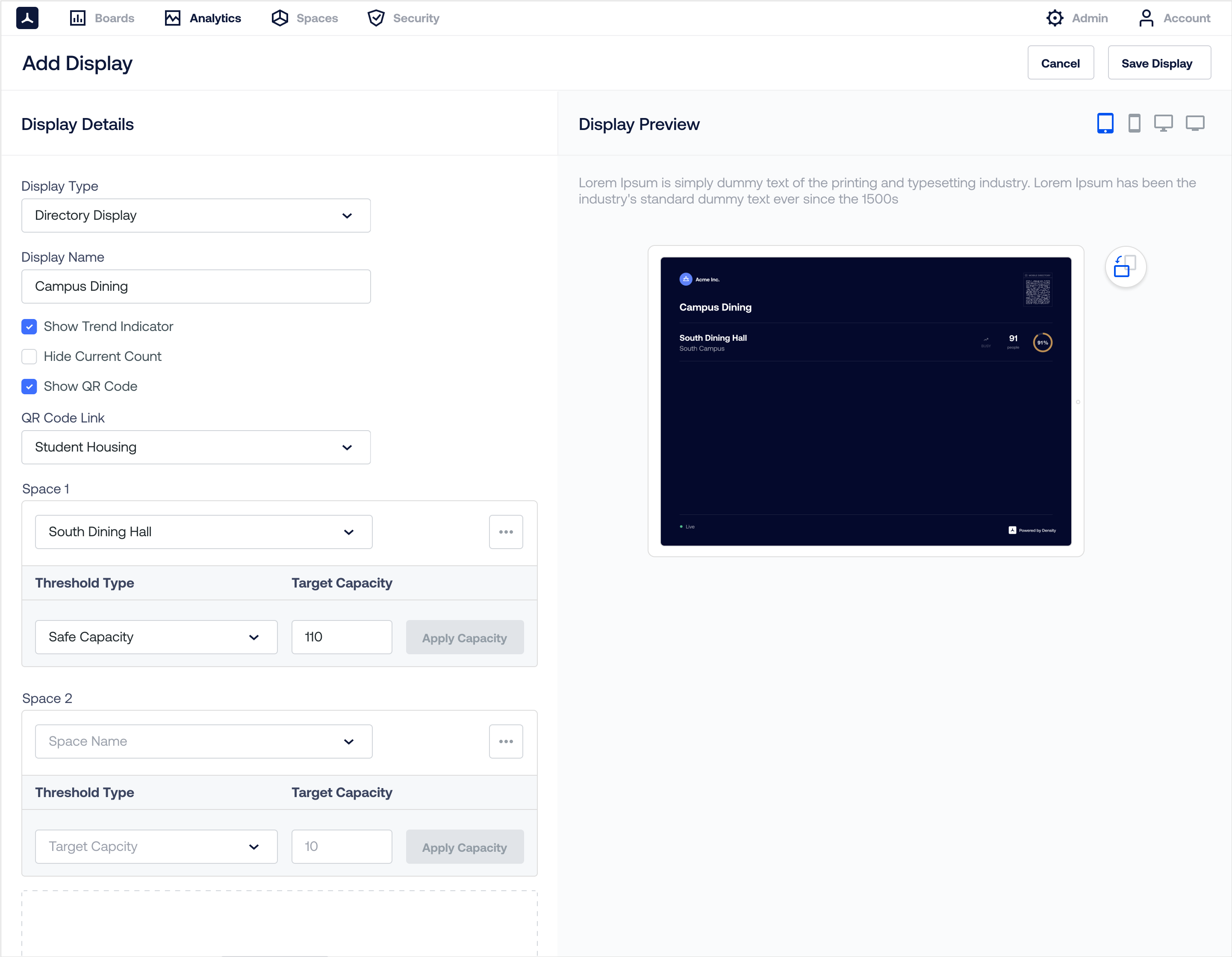The image size is (1232, 957).
Task: Open Space 1 more options menu
Action: (505, 532)
